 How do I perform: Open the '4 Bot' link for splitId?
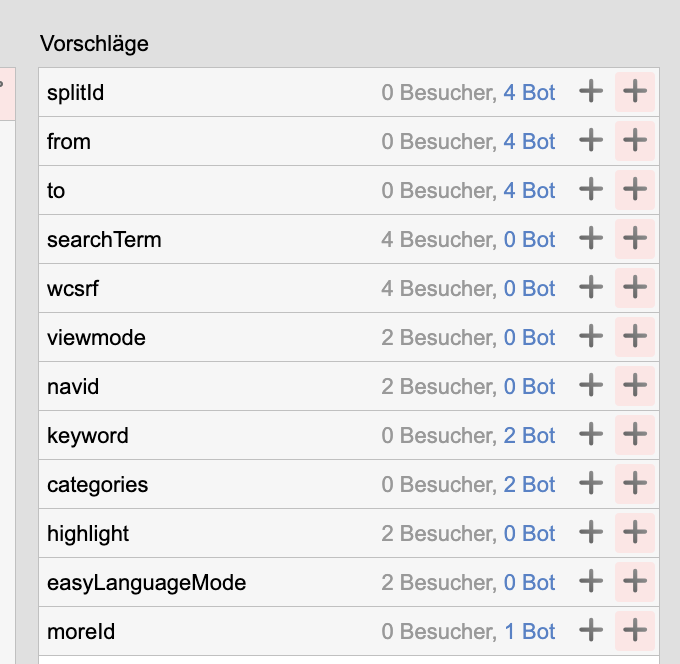[x=529, y=92]
